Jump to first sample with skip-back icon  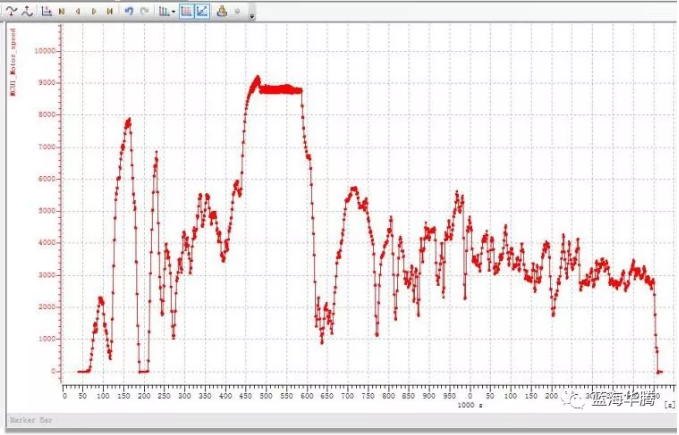click(x=62, y=11)
